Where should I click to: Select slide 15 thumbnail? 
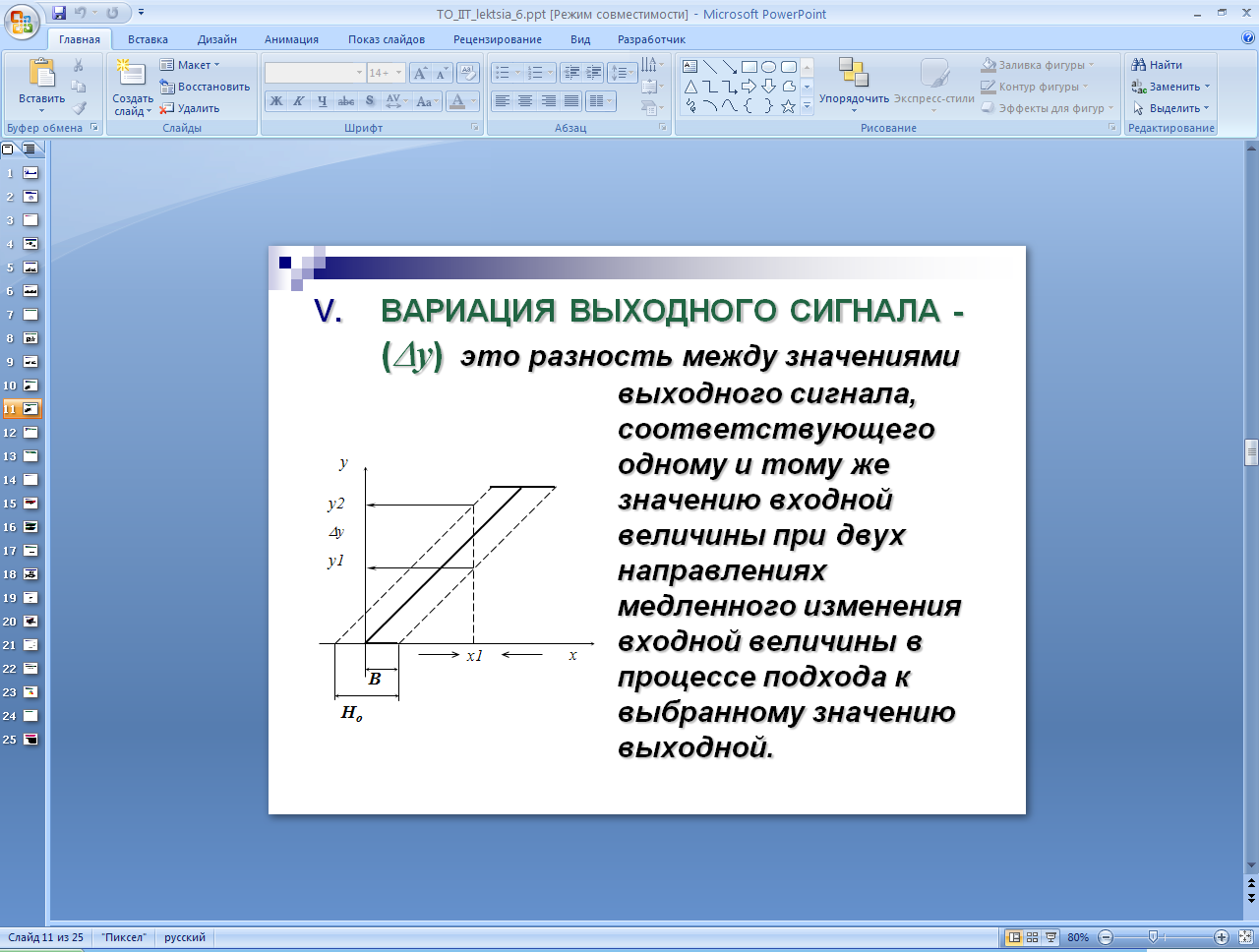[x=30, y=504]
